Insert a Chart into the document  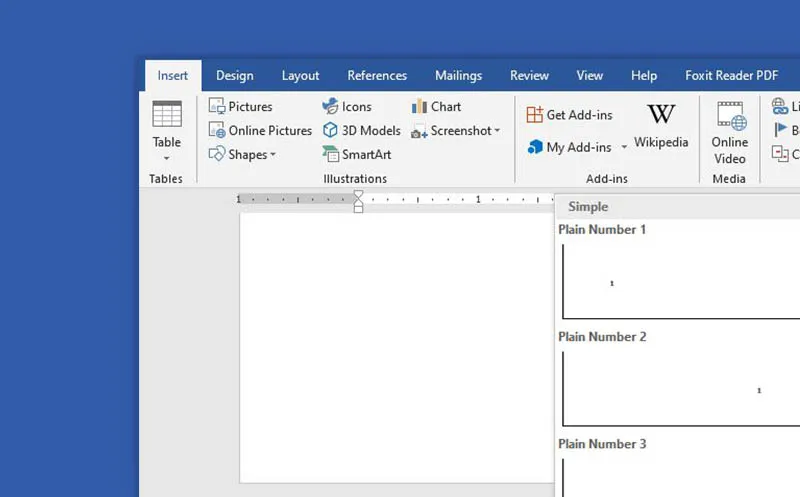(436, 107)
